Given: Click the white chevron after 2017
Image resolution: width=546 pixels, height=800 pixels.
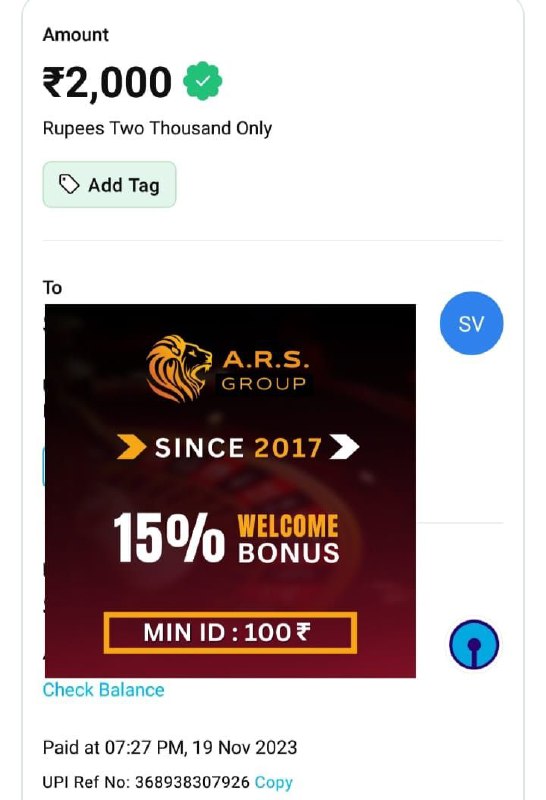Looking at the screenshot, I should (344, 447).
